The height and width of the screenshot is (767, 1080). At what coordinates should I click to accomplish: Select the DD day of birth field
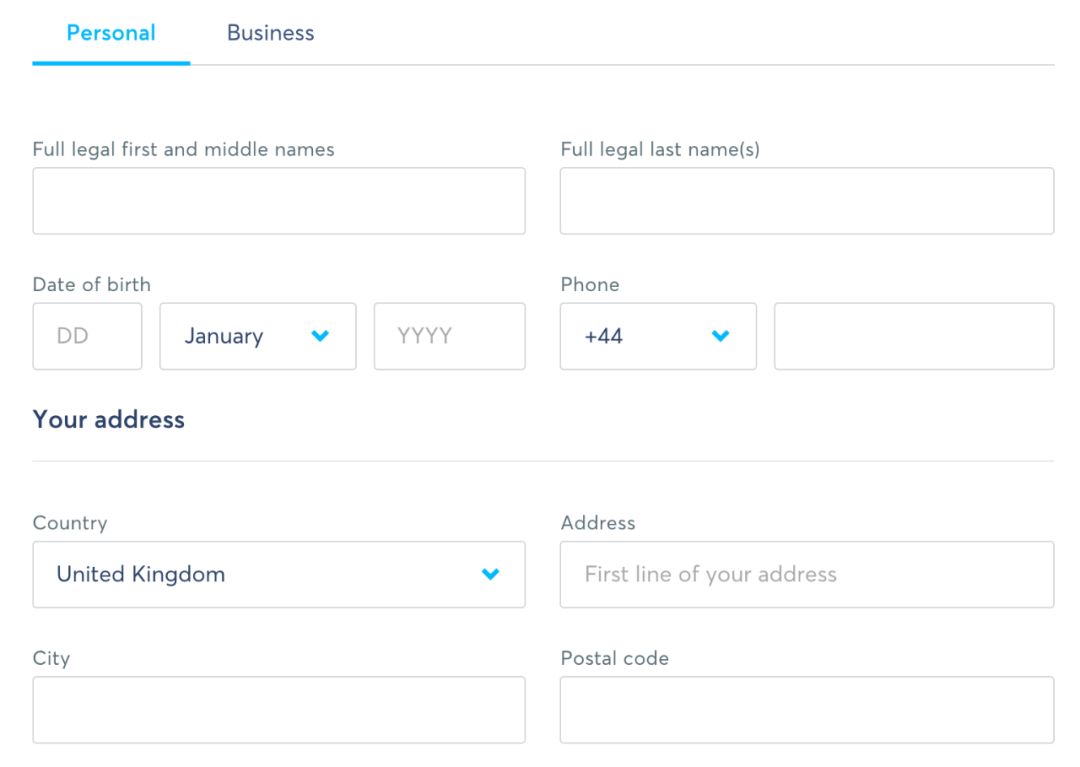(87, 337)
